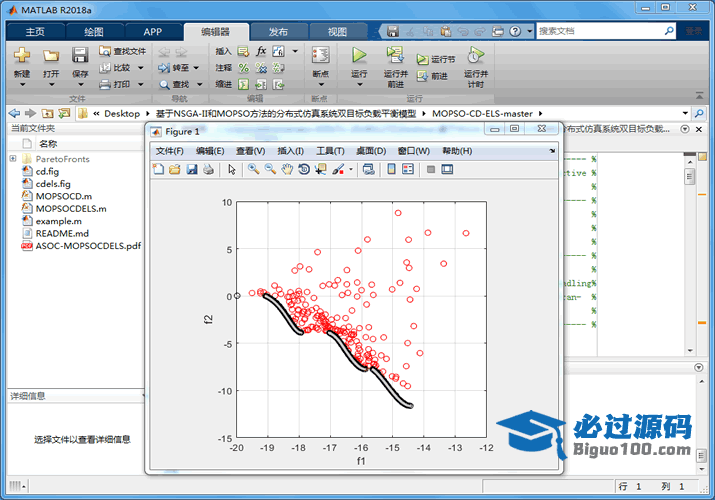Click the green Run (运行) icon
This screenshot has width=715, height=500.
coord(359,55)
